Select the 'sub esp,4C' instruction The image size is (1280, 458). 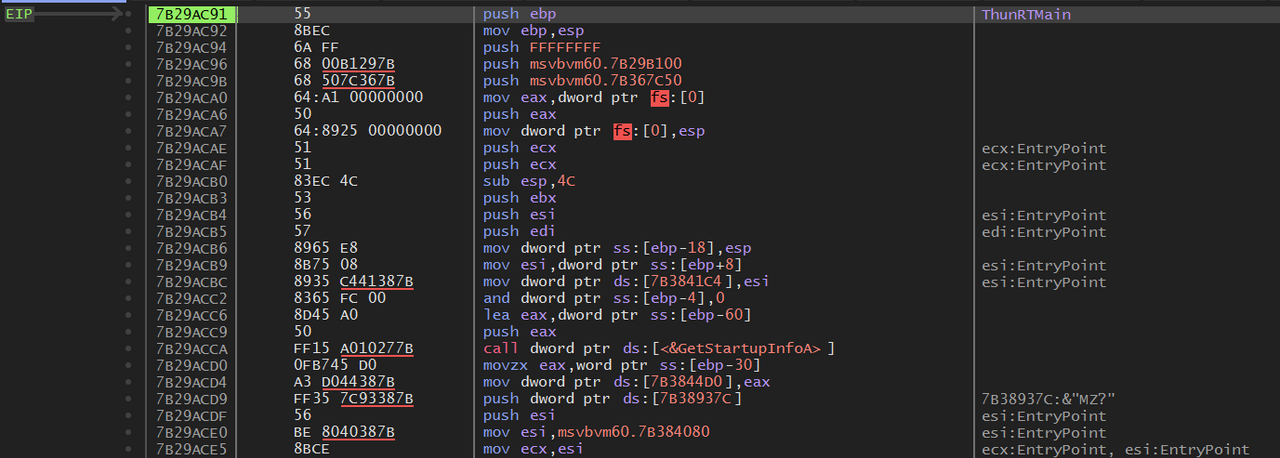[x=528, y=182]
